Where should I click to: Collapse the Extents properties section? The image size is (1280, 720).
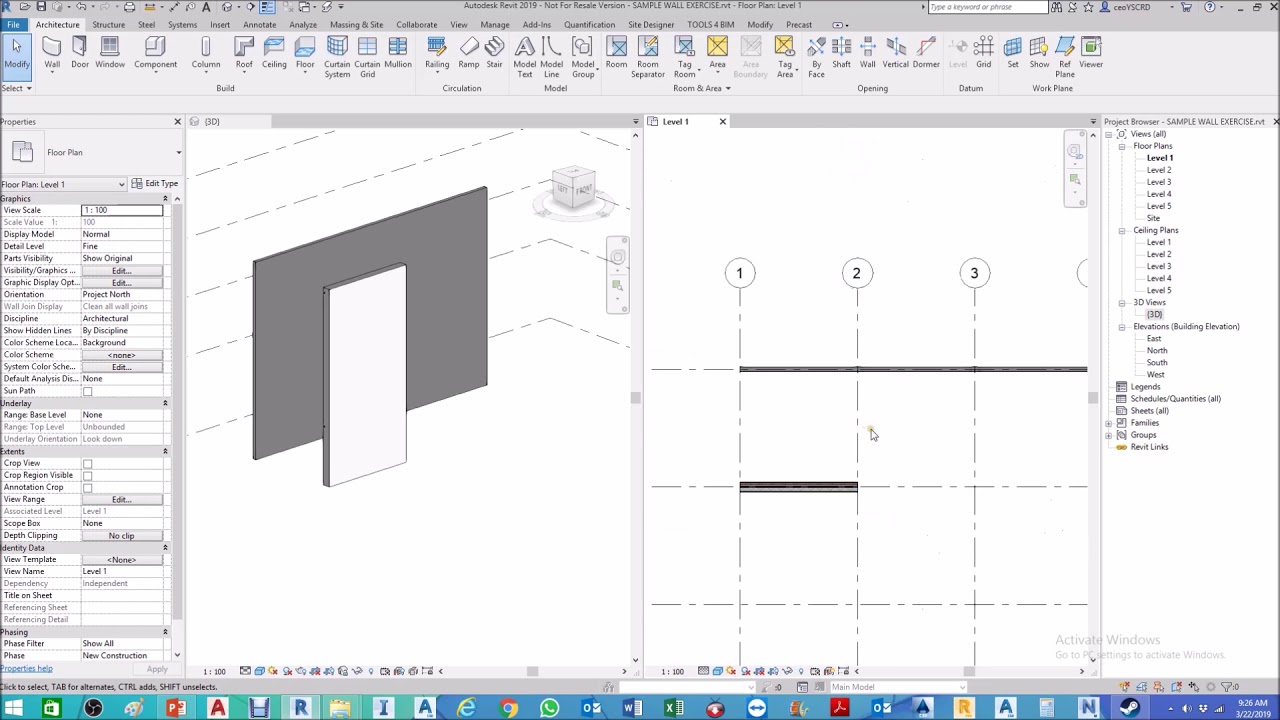(165, 451)
